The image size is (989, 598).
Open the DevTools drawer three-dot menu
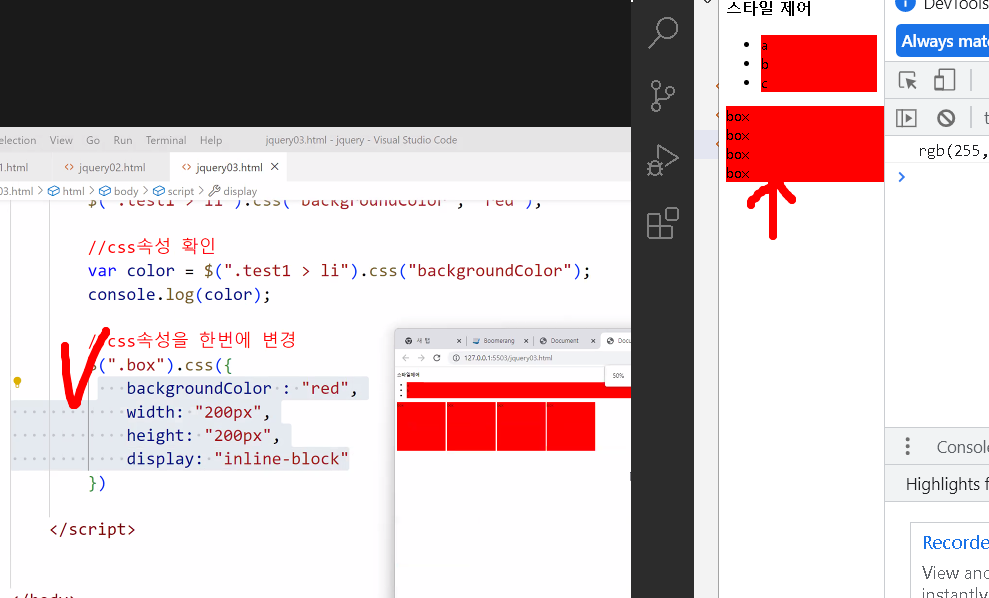[x=908, y=447]
